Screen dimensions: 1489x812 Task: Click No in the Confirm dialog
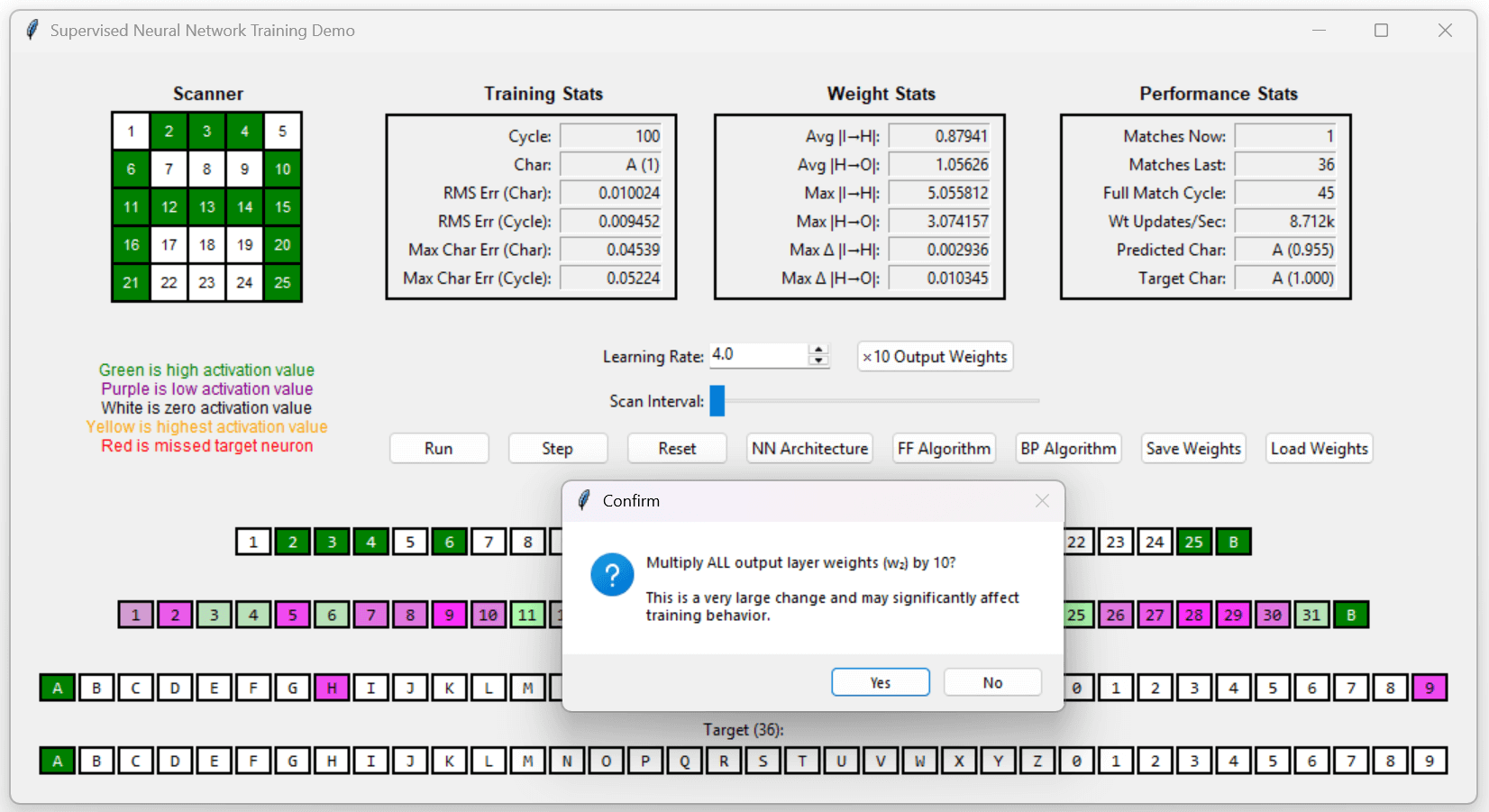point(992,682)
